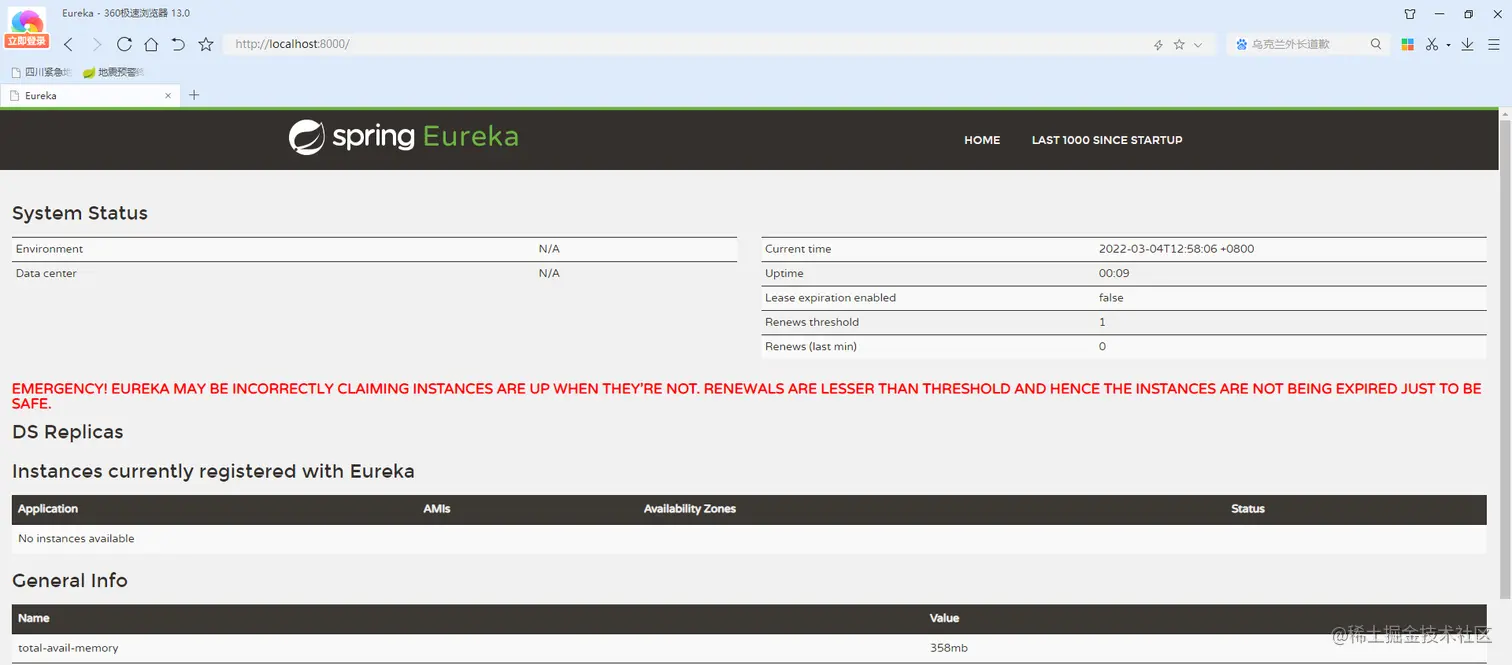Click the lightning speed-mode icon in address bar
The image size is (1512, 665).
[x=1158, y=45]
